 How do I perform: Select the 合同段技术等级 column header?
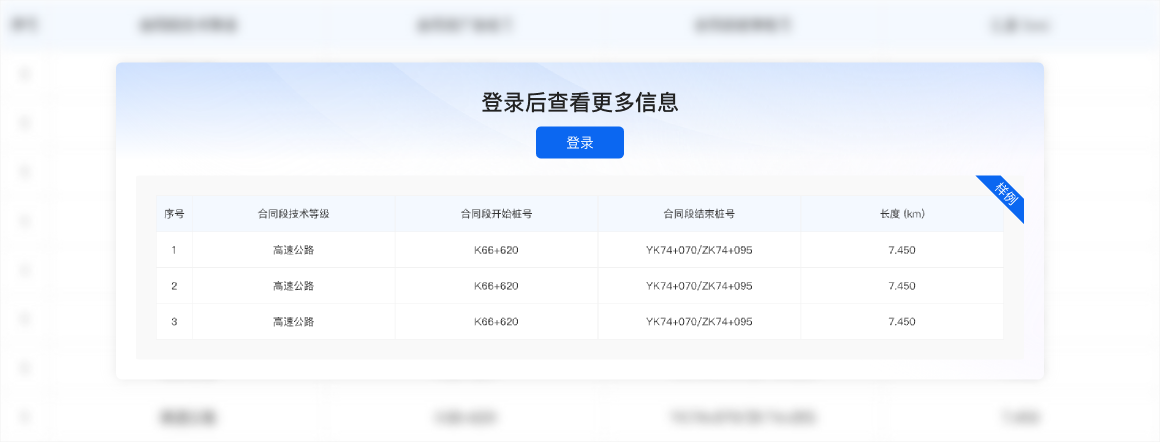tap(293, 214)
